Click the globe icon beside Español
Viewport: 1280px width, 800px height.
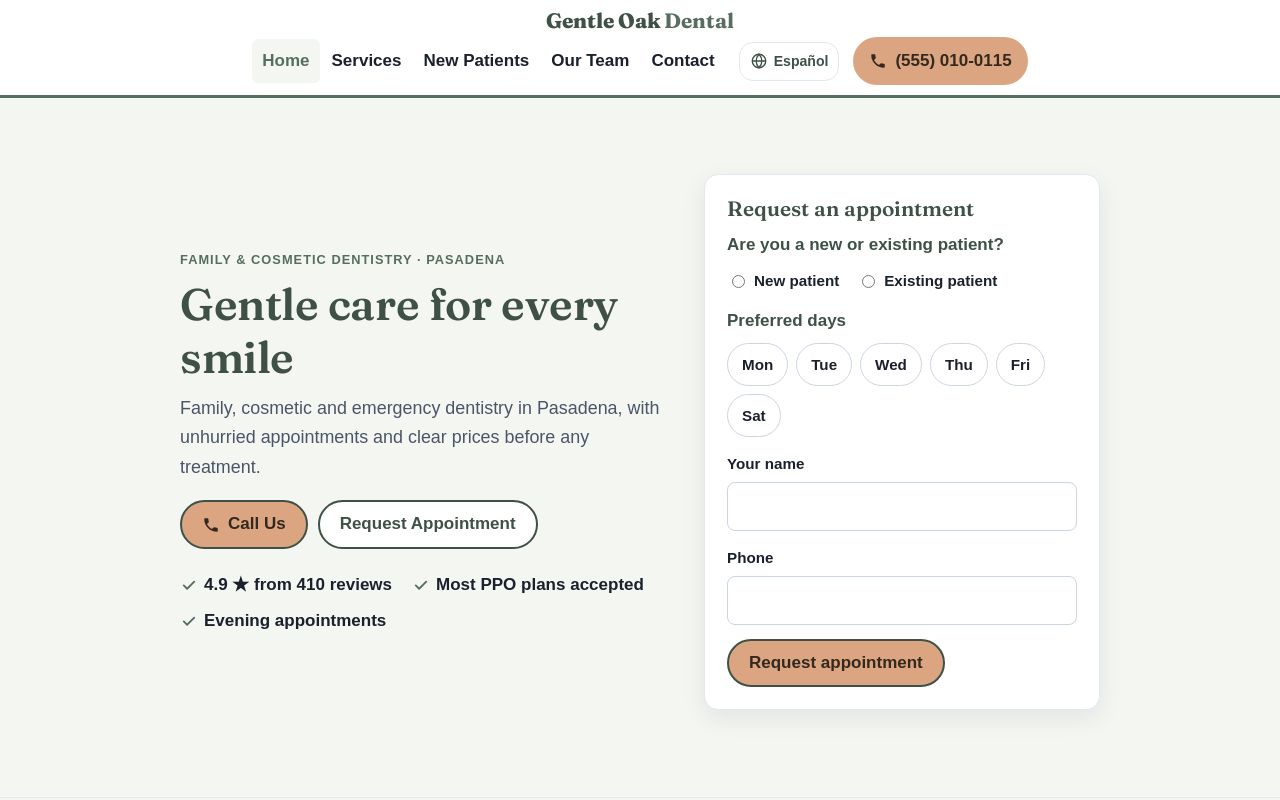759,61
